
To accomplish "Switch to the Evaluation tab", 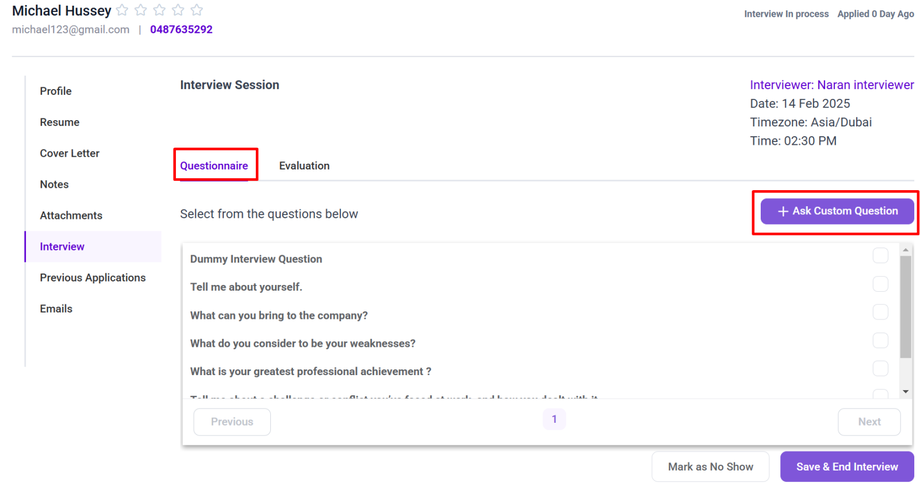I will pyautogui.click(x=304, y=166).
